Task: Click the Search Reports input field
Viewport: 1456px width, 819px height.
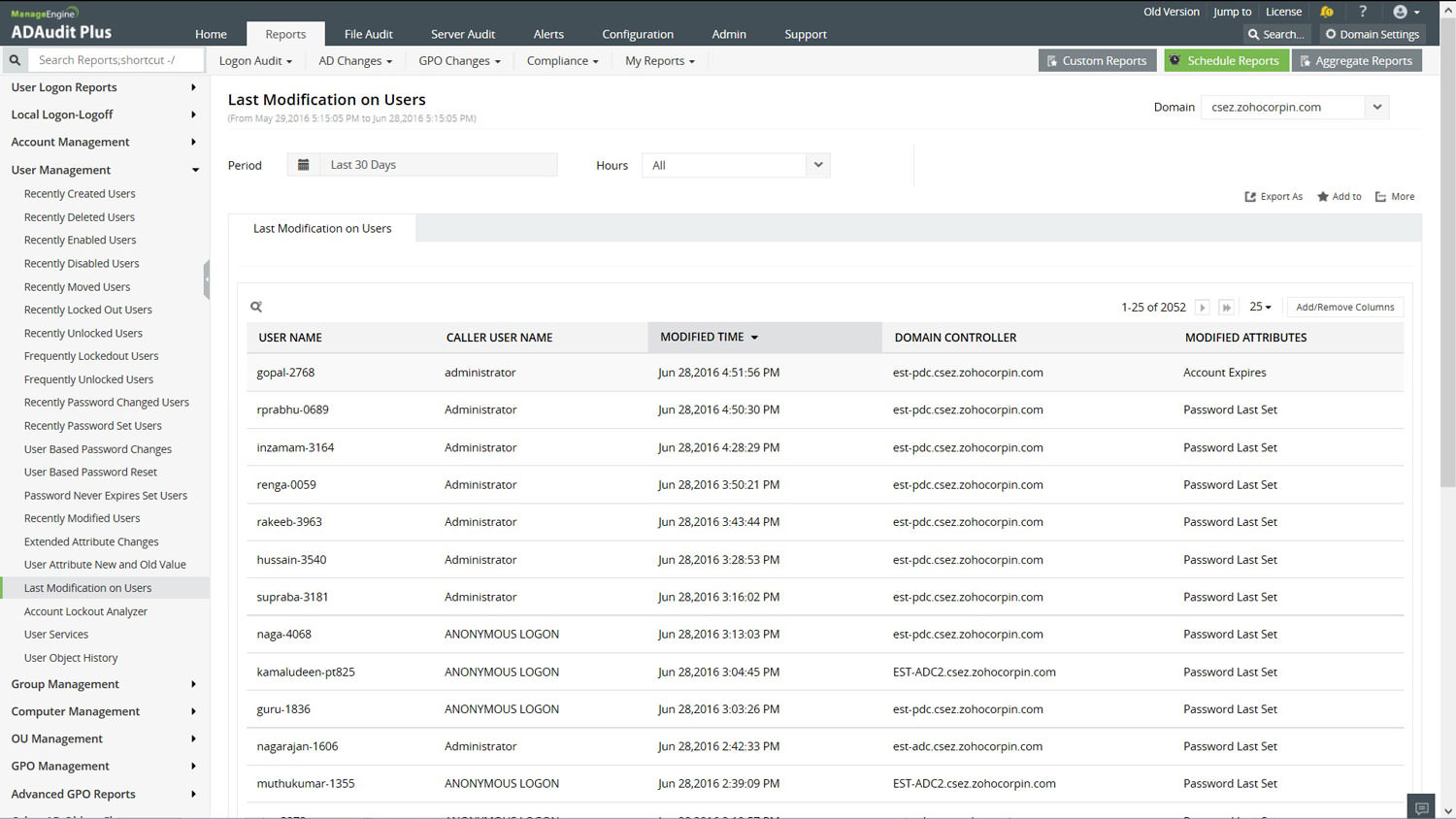Action: point(116,60)
